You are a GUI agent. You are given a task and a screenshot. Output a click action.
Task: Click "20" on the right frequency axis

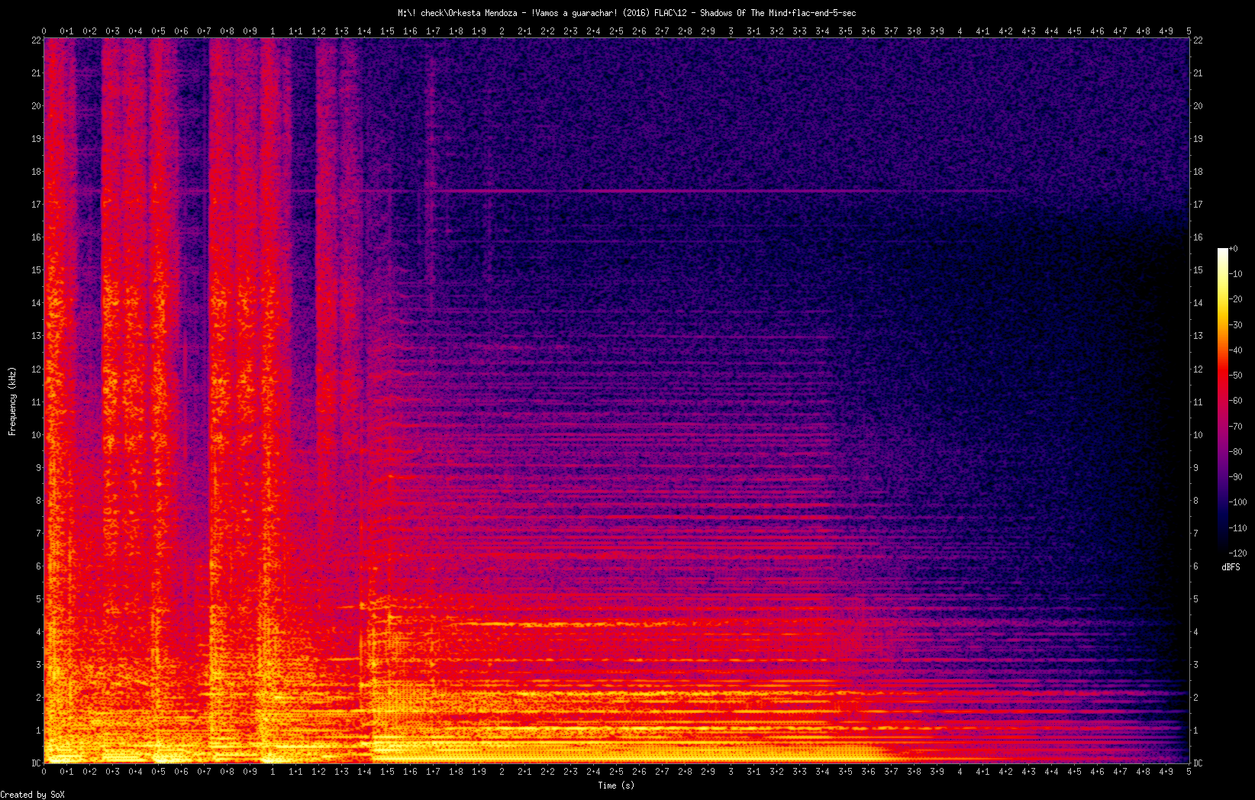[1199, 106]
